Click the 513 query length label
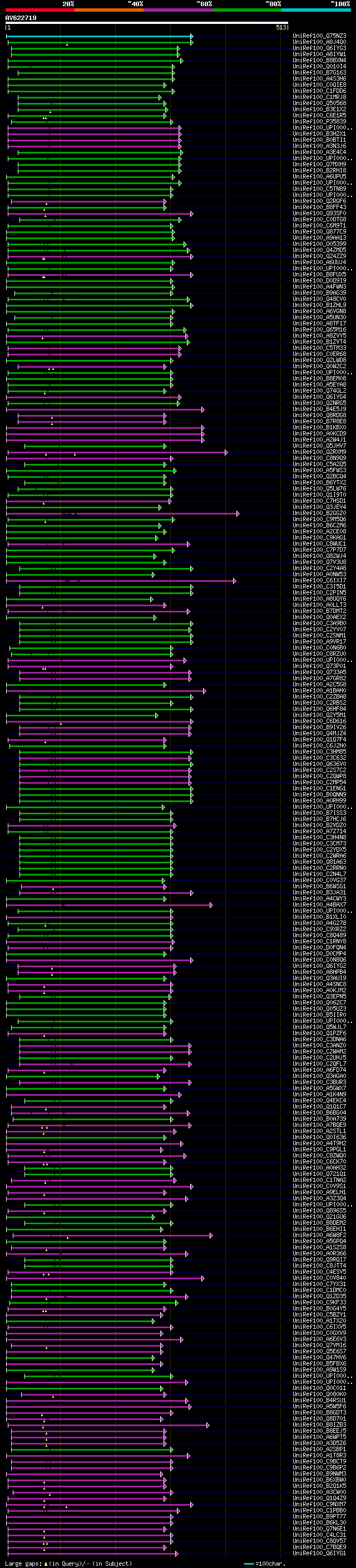 pos(280,27)
